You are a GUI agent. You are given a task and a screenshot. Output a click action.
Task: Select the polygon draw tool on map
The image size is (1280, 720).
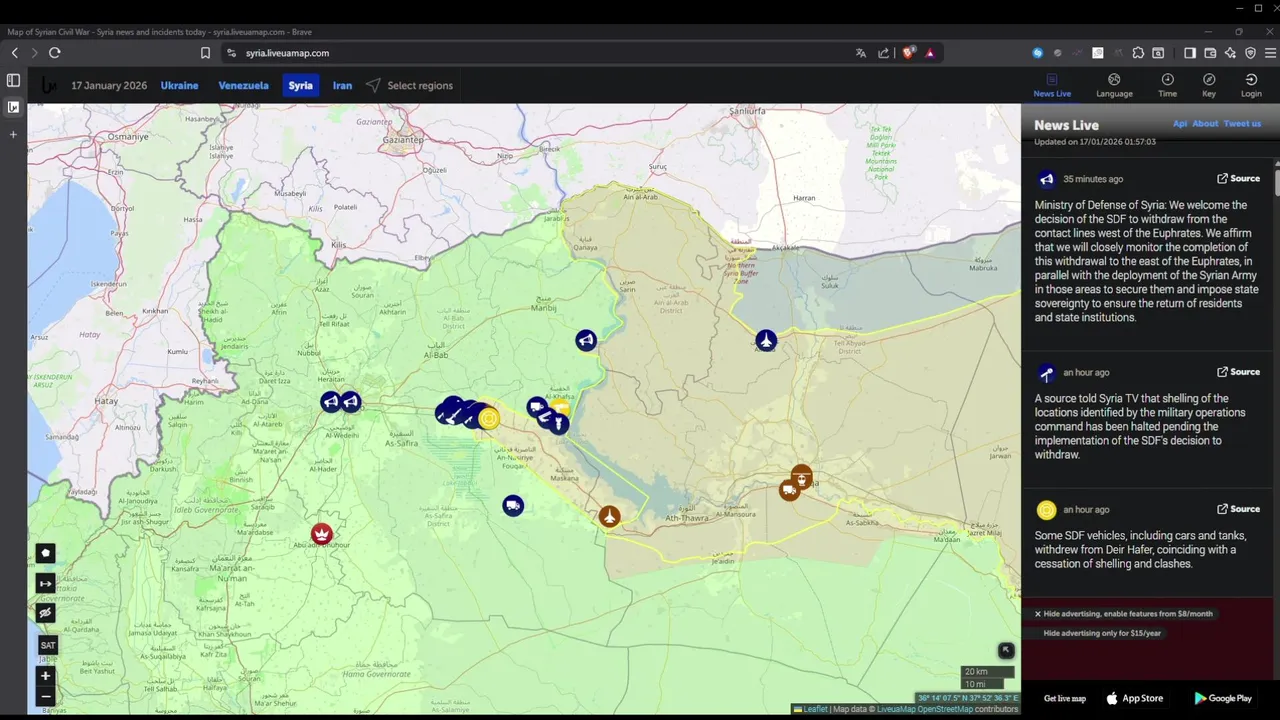point(45,553)
